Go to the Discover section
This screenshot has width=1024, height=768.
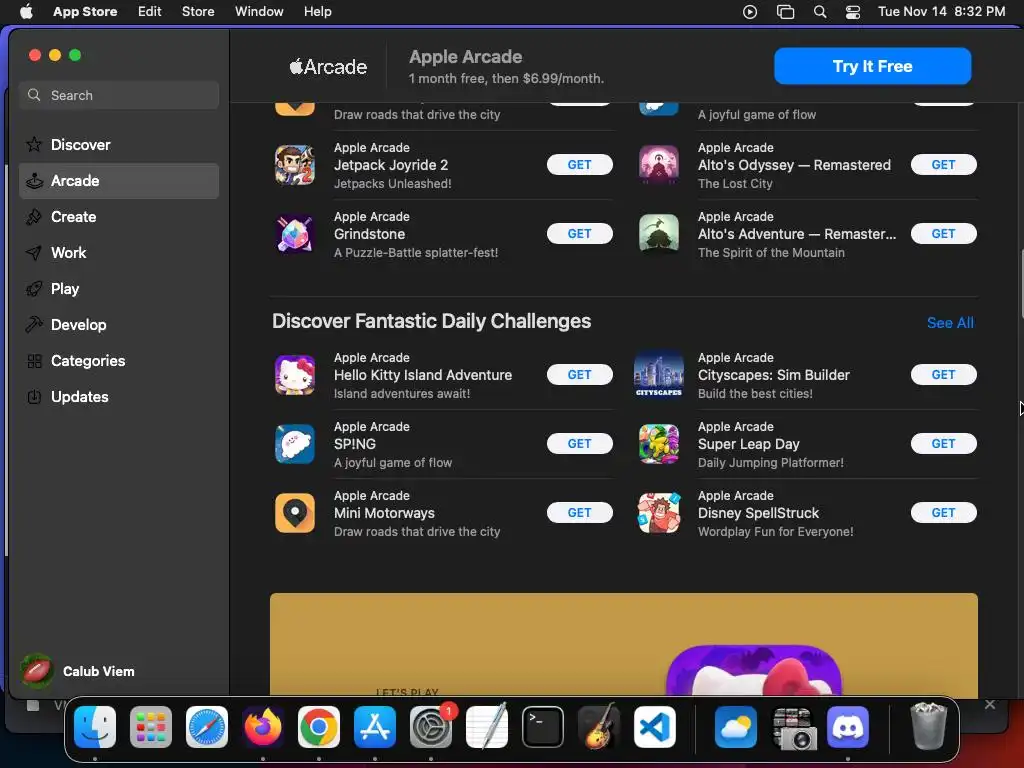click(119, 145)
